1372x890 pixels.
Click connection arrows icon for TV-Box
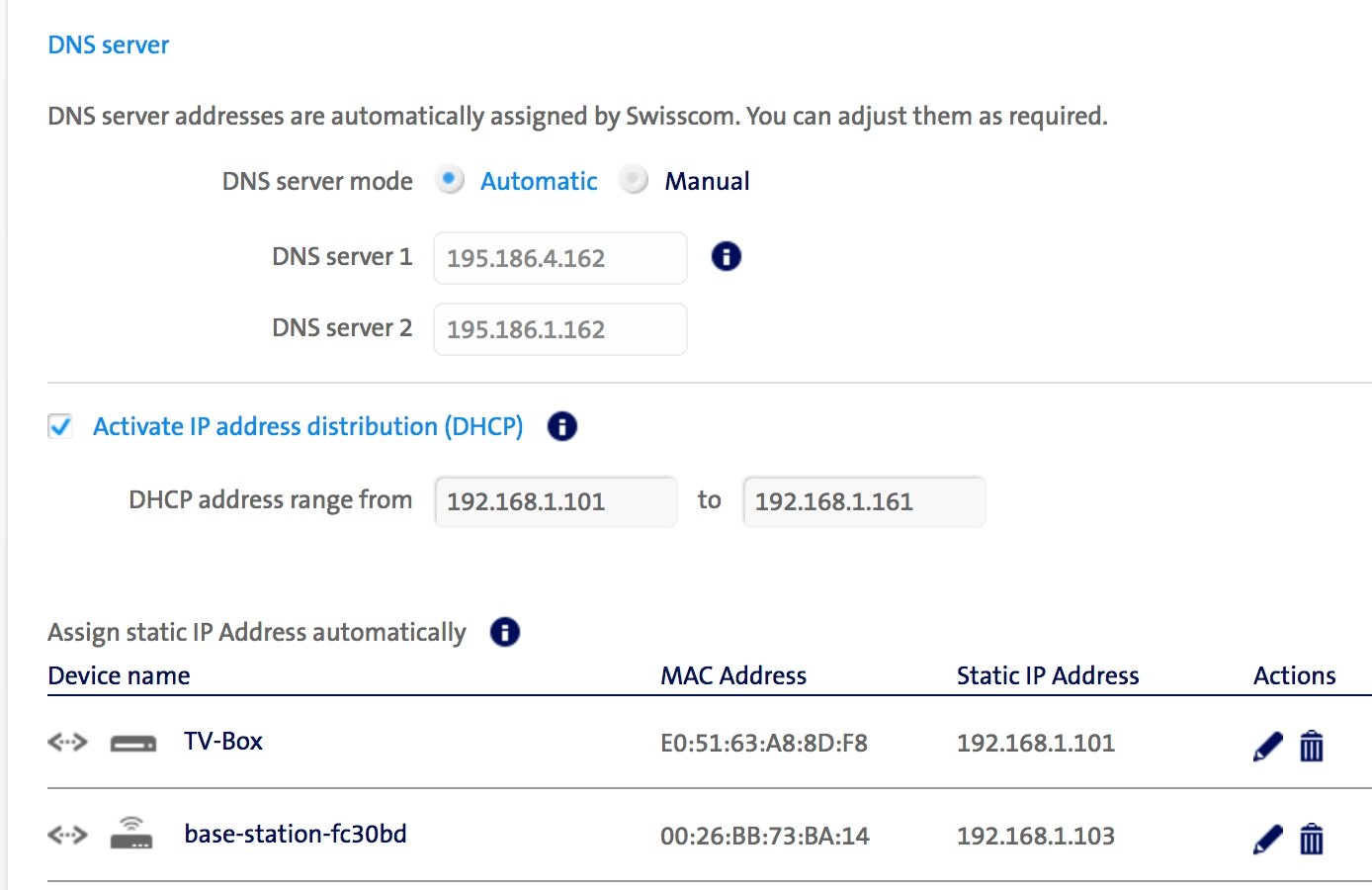pyautogui.click(x=67, y=742)
